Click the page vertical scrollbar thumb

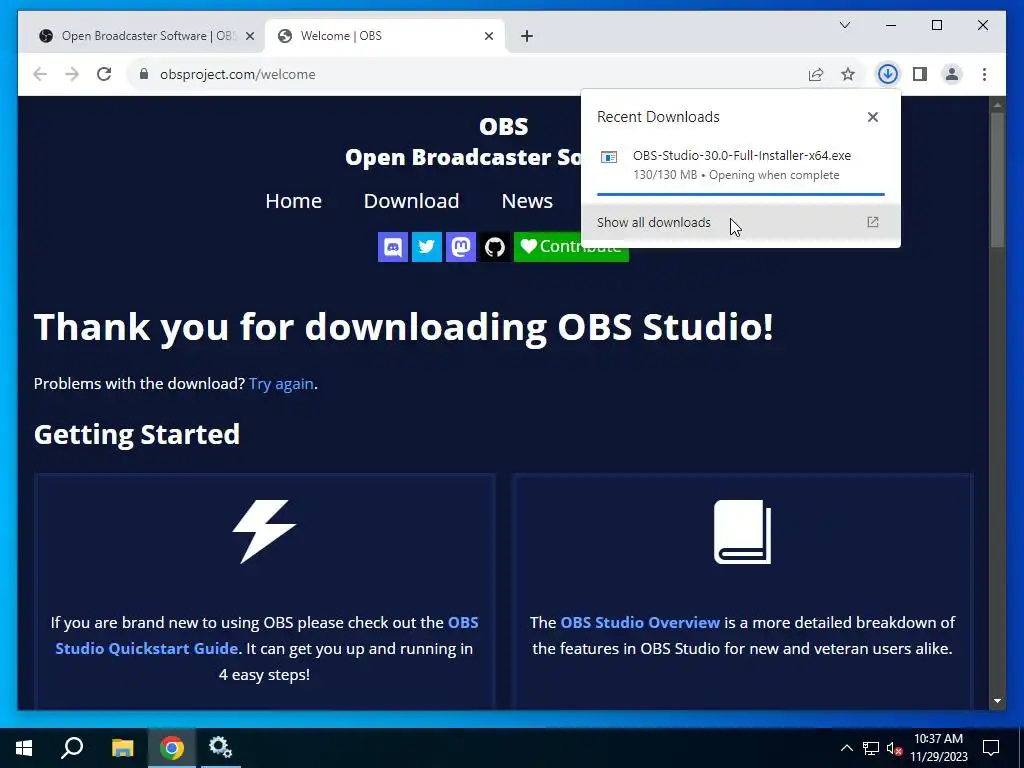tap(997, 180)
